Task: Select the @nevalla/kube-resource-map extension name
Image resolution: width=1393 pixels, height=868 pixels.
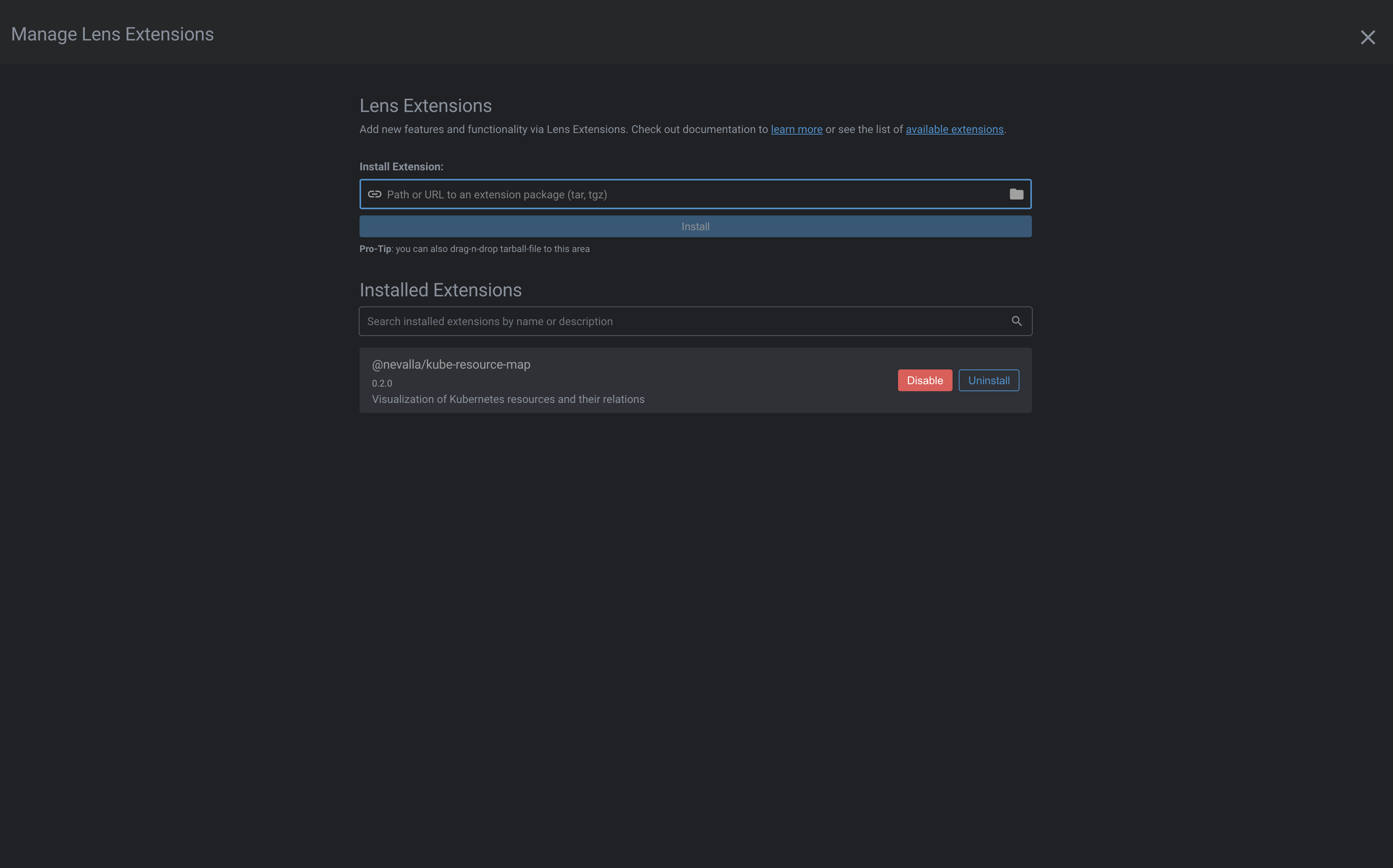Action: click(x=451, y=365)
